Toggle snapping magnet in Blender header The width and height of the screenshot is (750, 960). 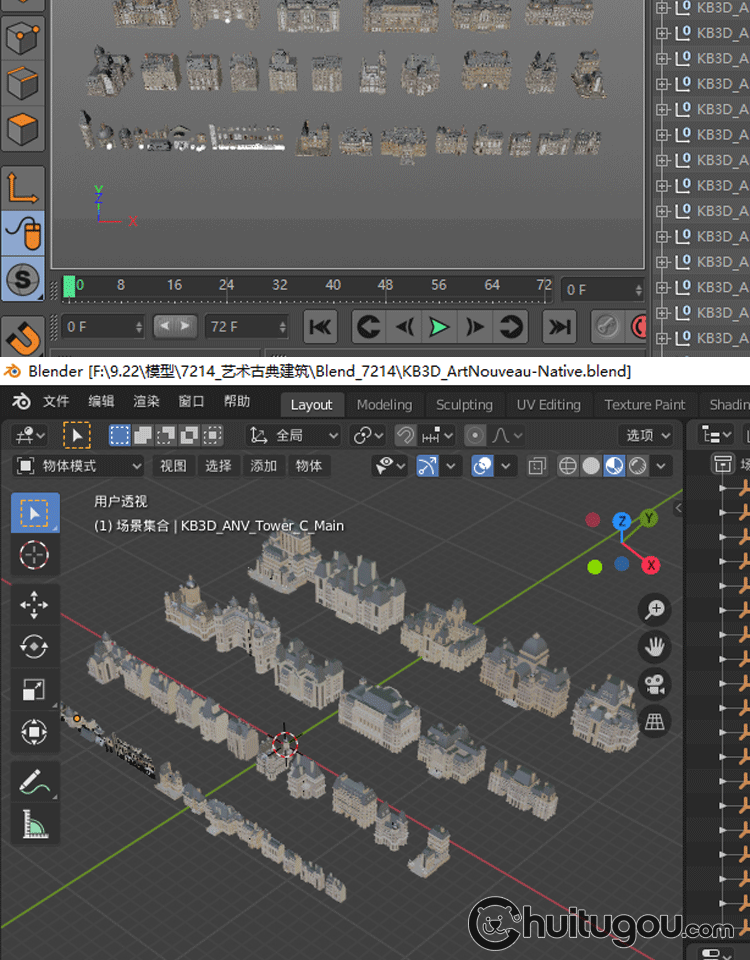[406, 435]
